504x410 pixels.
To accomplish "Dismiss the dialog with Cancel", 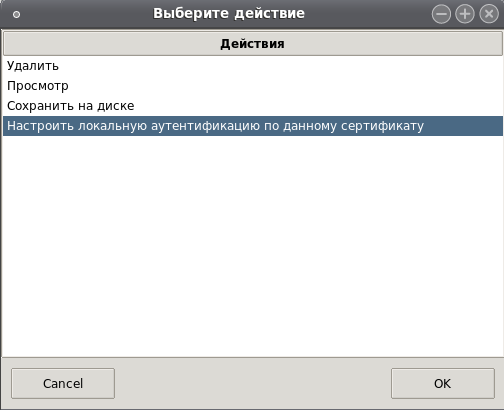I will [63, 383].
